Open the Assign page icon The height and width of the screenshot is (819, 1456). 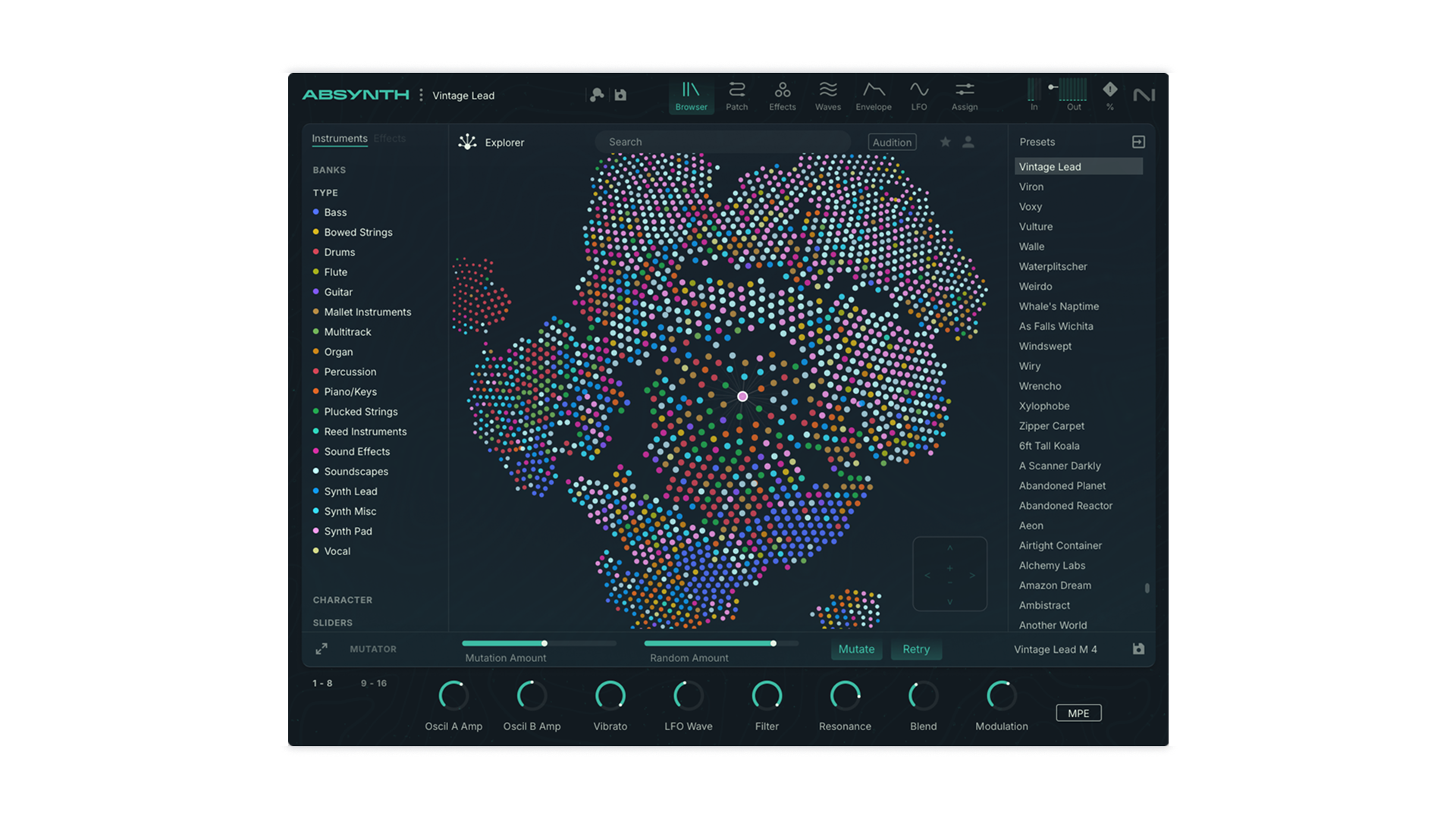click(x=965, y=96)
